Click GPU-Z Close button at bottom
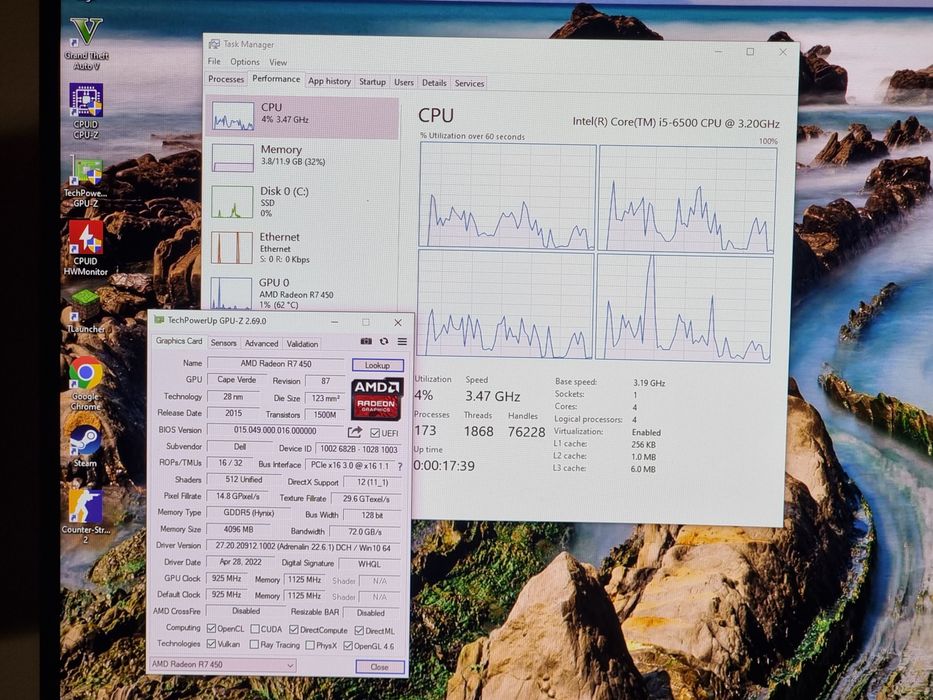This screenshot has width=933, height=700. [x=380, y=667]
